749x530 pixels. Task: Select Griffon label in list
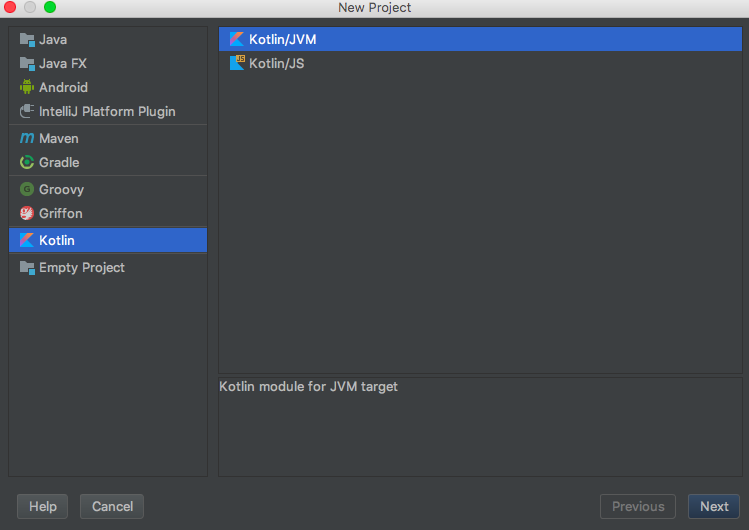(x=61, y=213)
